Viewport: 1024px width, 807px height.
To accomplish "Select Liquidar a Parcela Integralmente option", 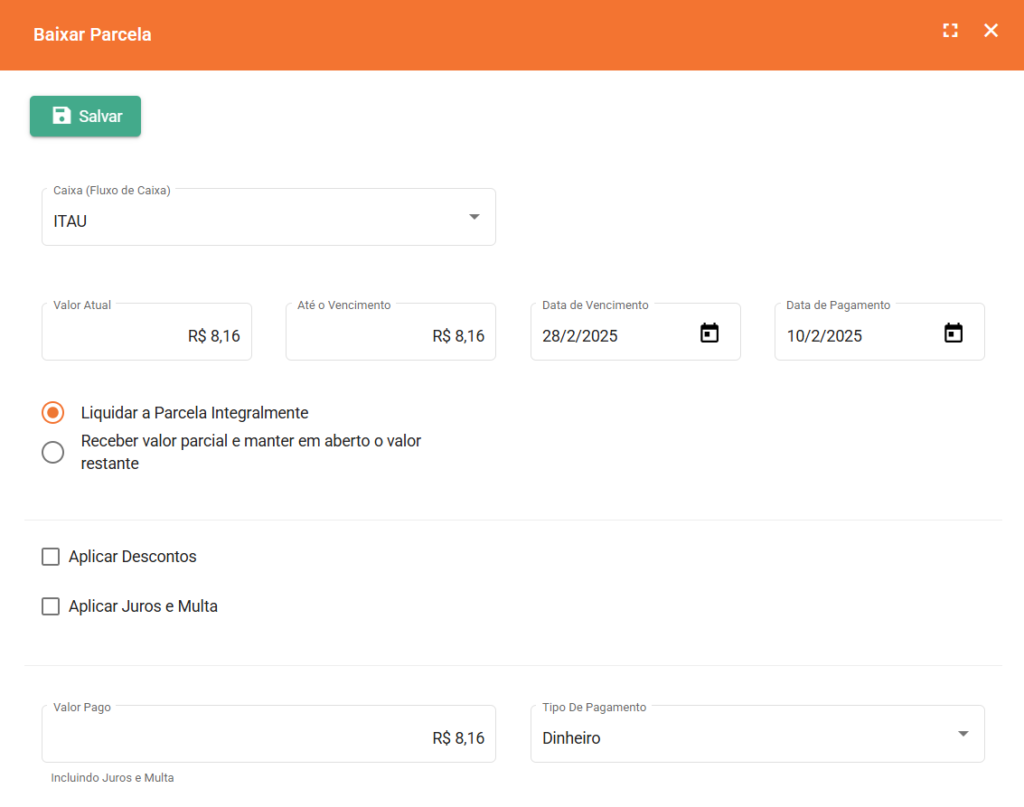I will [53, 413].
